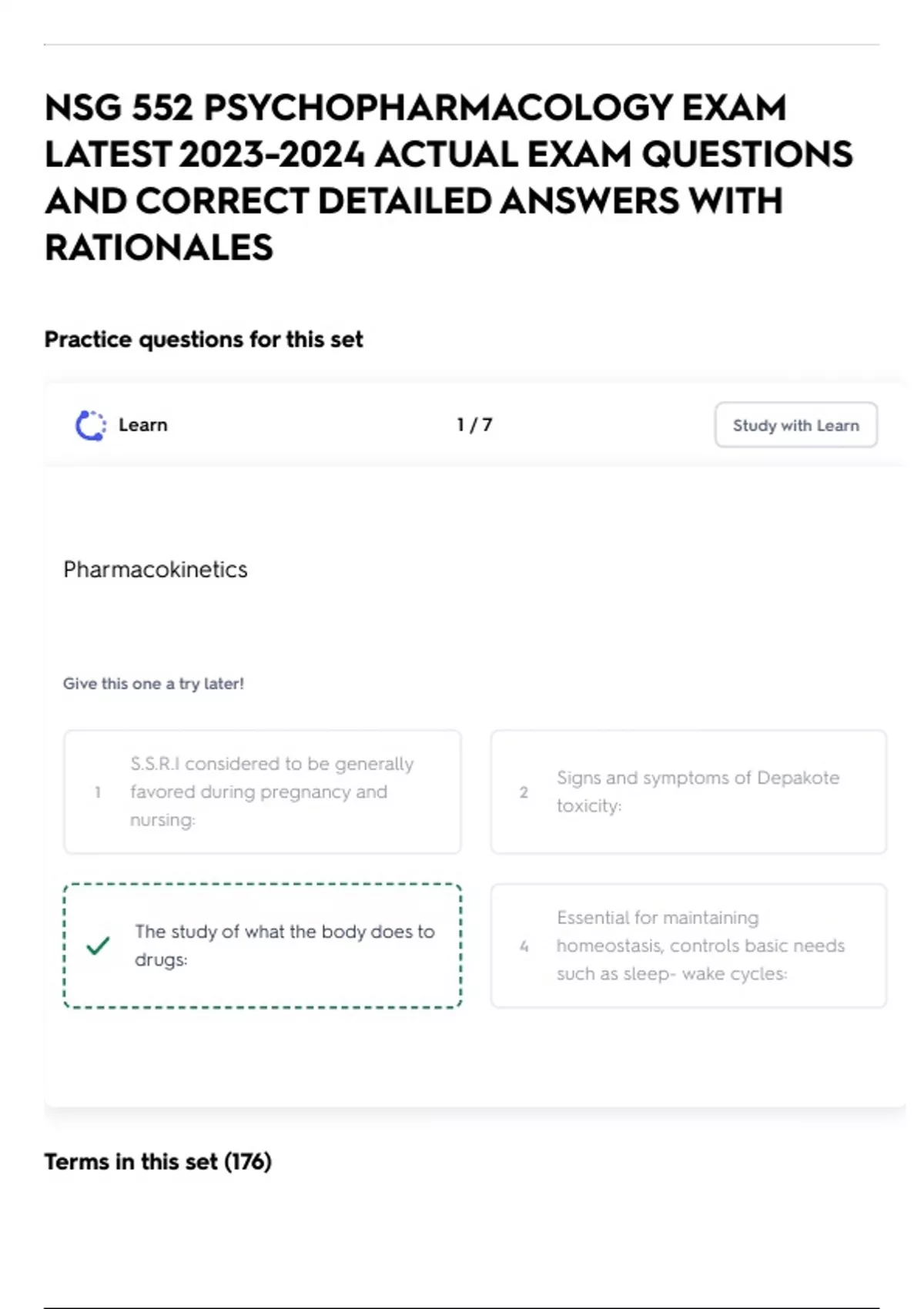Click the Signs and symptoms of Depakote text
Image resolution: width=924 pixels, height=1309 pixels.
point(698,792)
